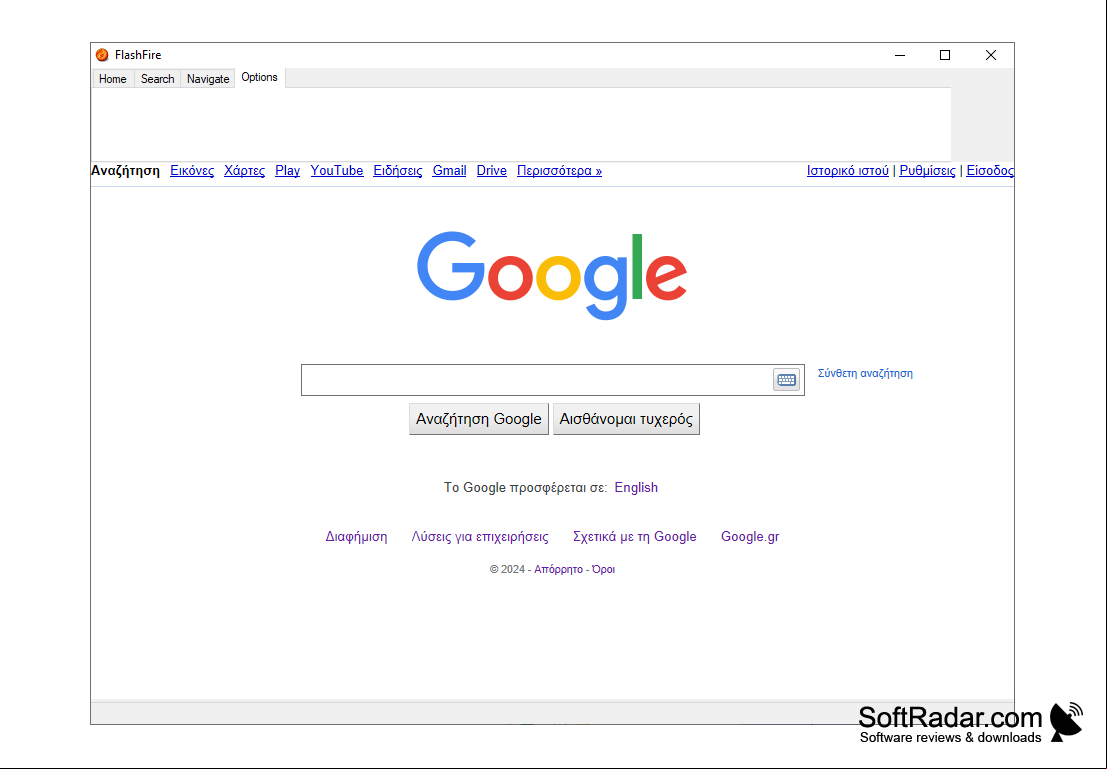Screen dimensions: 1107x769
Task: Open the Εικόνες link
Action: (192, 171)
